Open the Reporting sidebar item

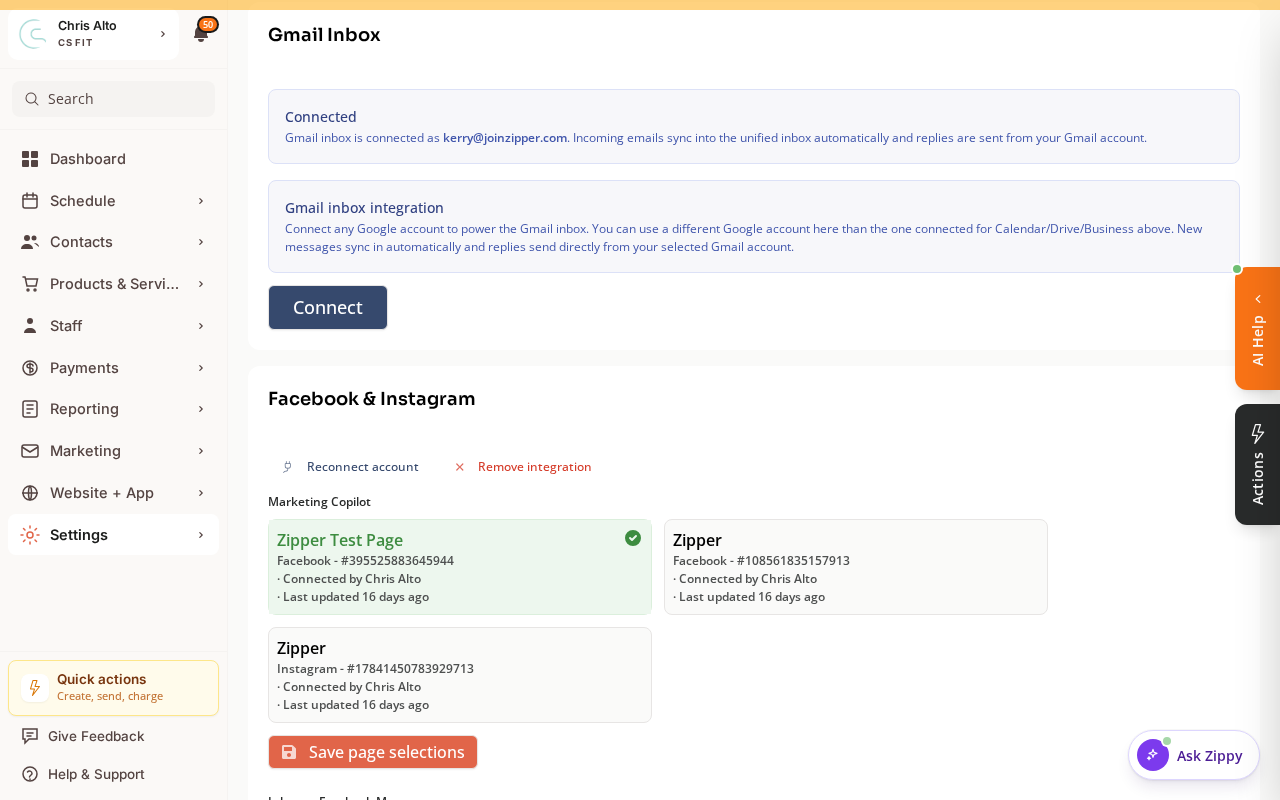tap(113, 409)
